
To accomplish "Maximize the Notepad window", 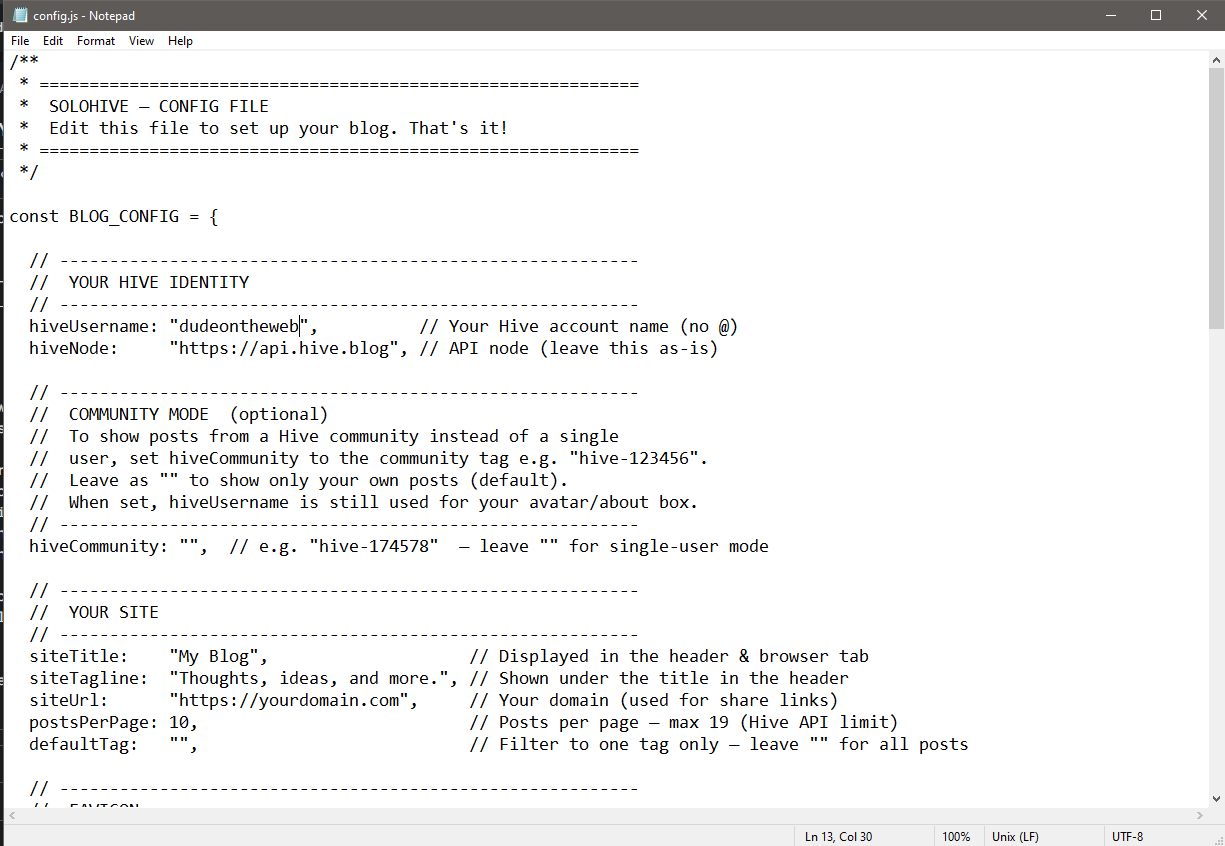I will point(1155,15).
